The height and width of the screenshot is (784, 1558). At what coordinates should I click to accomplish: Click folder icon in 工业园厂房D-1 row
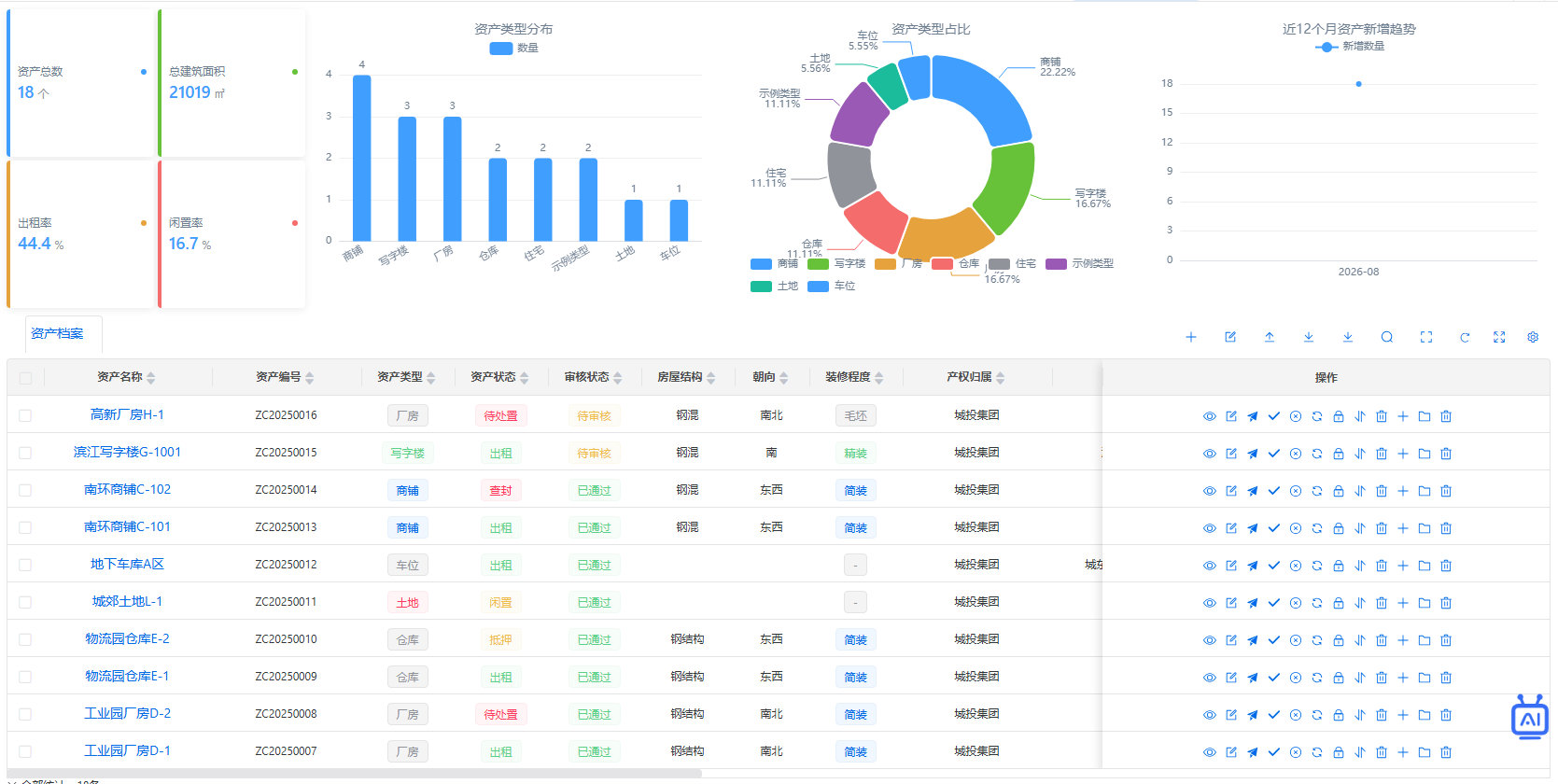click(1425, 752)
